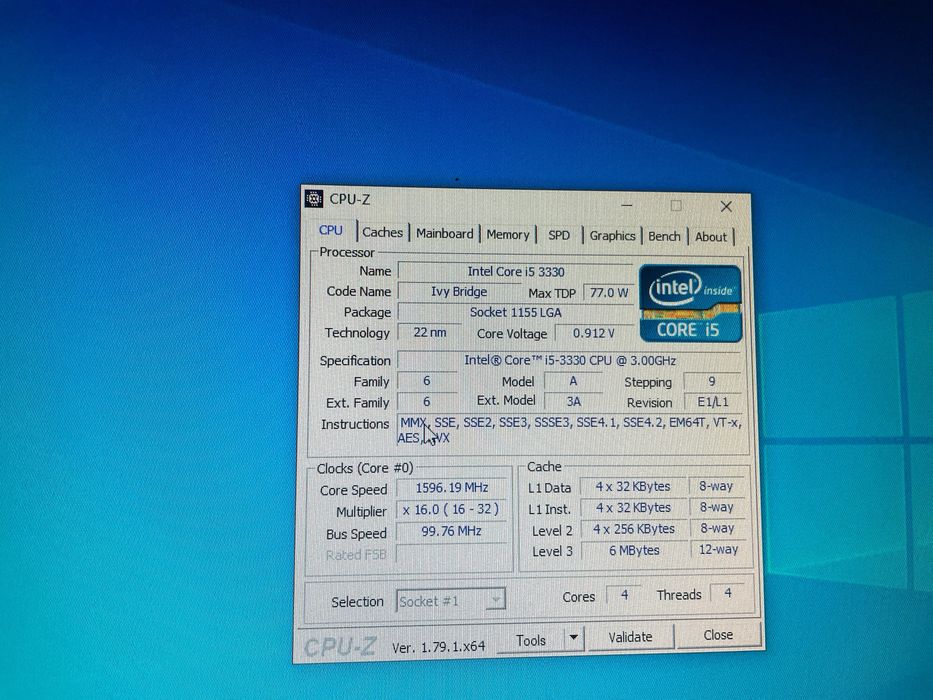933x700 pixels.
Task: Click the Intel Core i5 logo badge
Action: click(690, 304)
